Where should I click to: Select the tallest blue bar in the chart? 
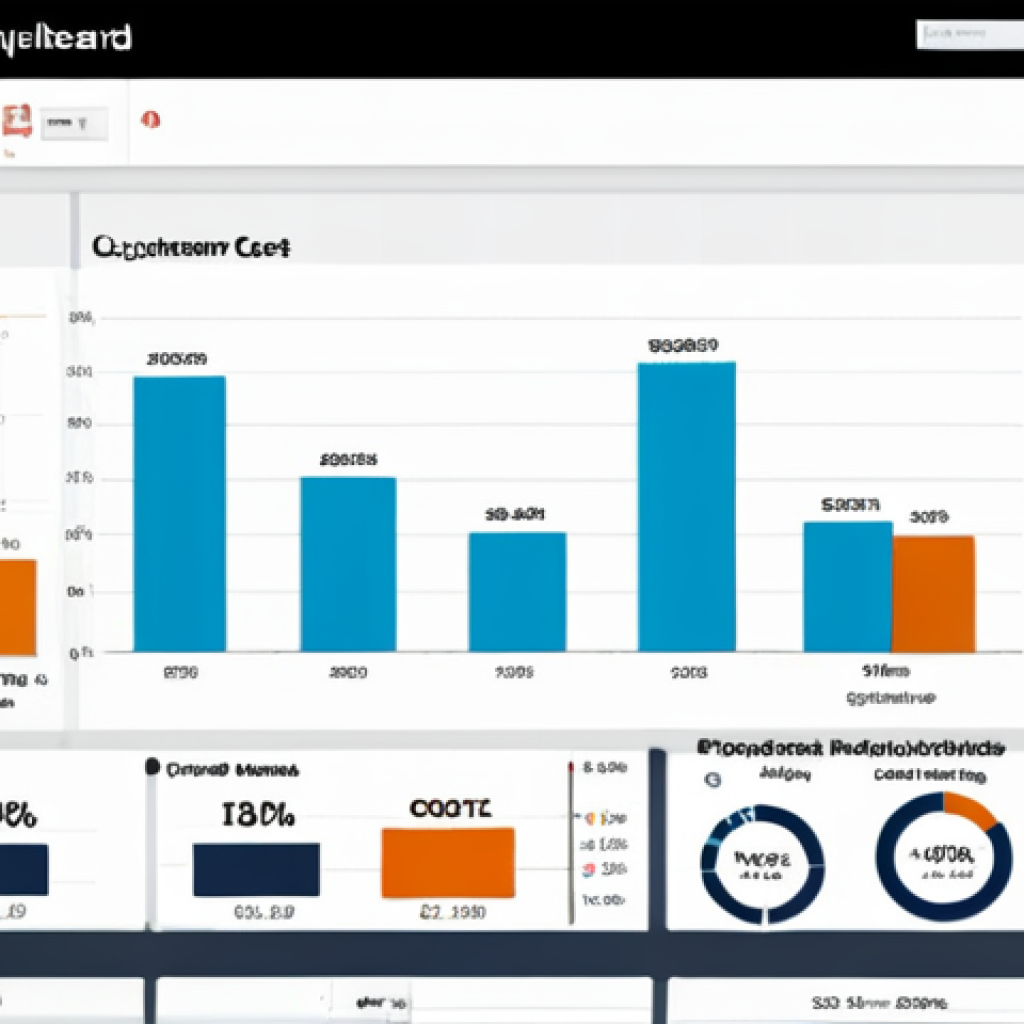pos(686,507)
